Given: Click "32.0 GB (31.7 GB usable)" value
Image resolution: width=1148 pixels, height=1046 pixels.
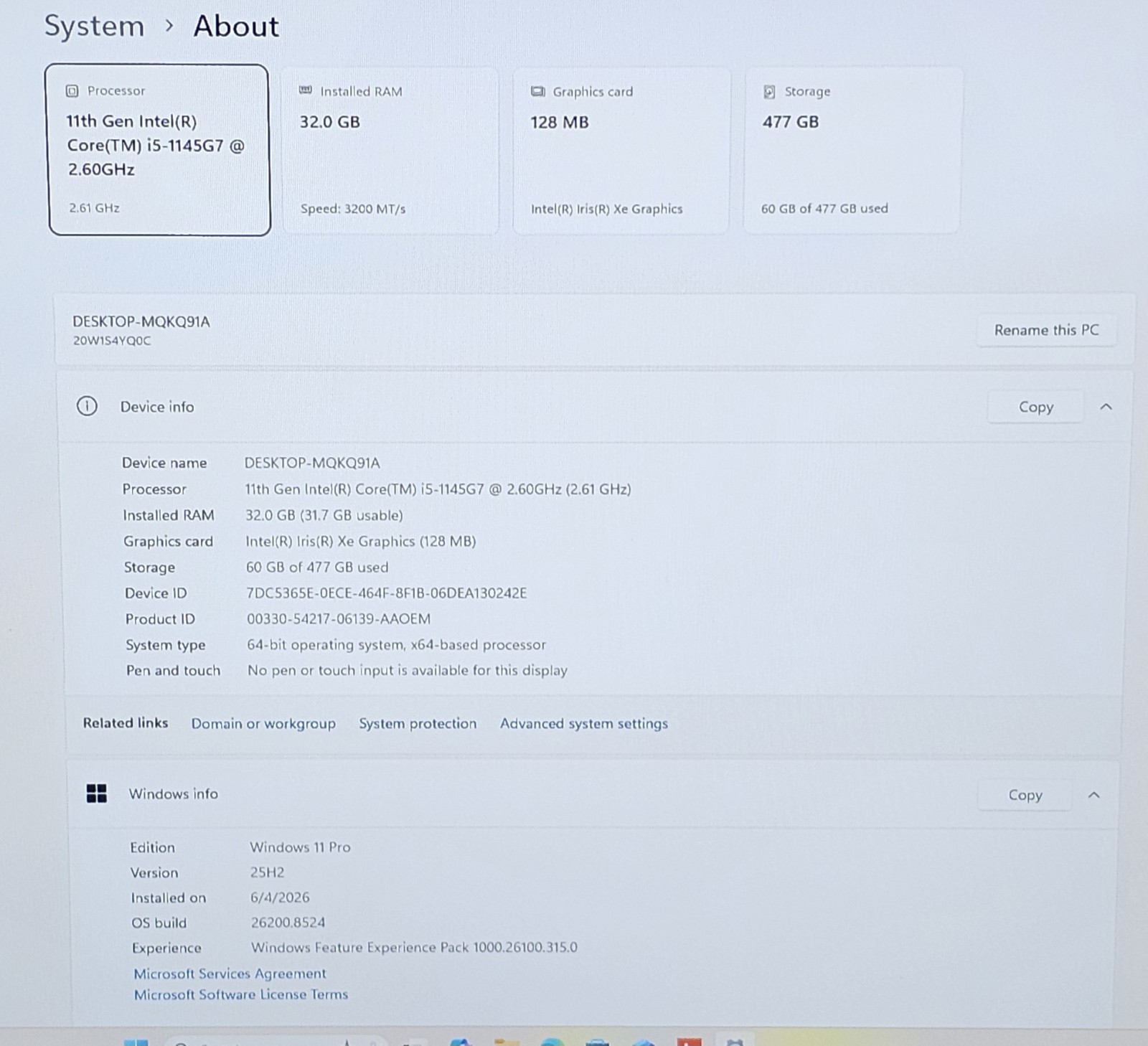Looking at the screenshot, I should (x=324, y=515).
